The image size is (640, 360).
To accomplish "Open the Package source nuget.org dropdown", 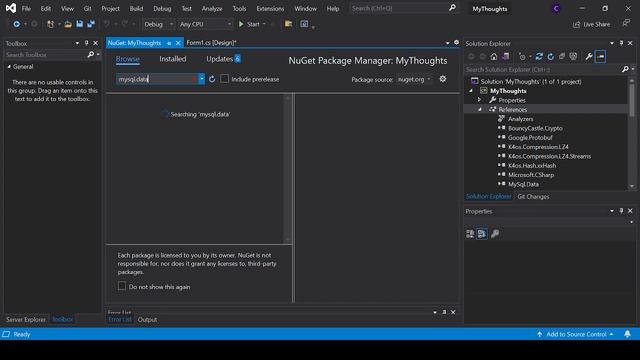I will 414,79.
